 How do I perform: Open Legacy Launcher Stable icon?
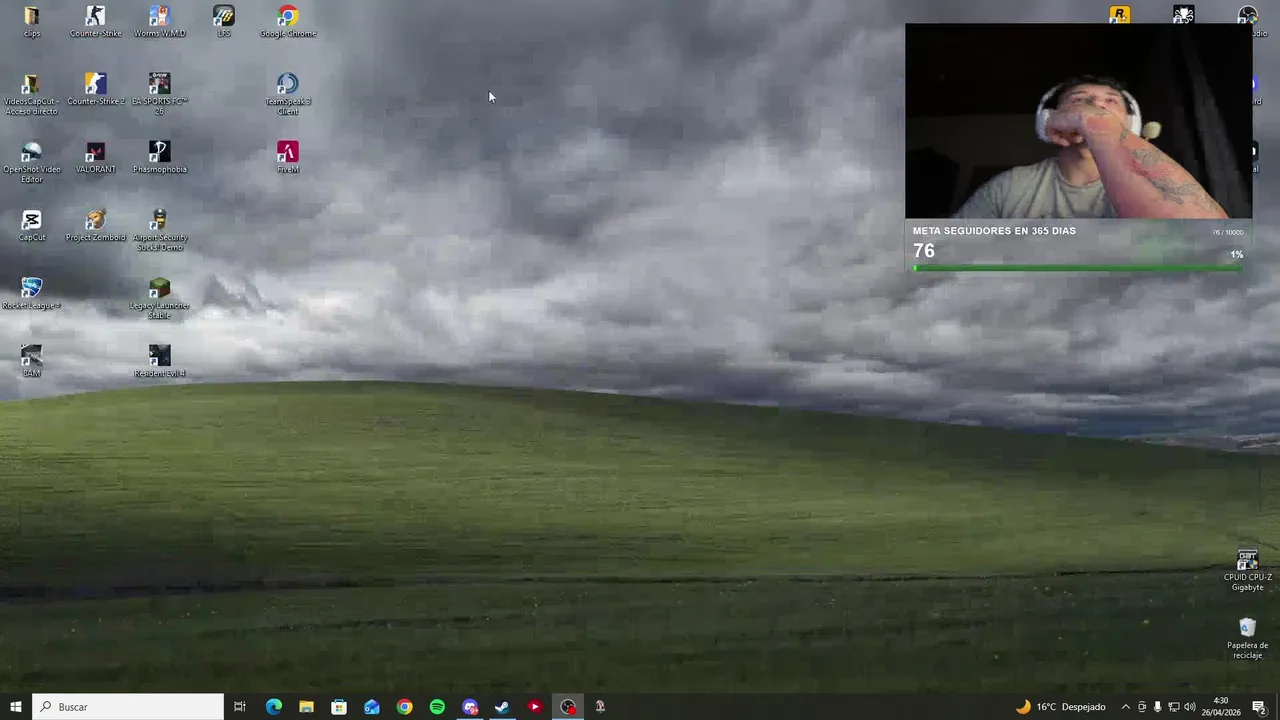(159, 298)
